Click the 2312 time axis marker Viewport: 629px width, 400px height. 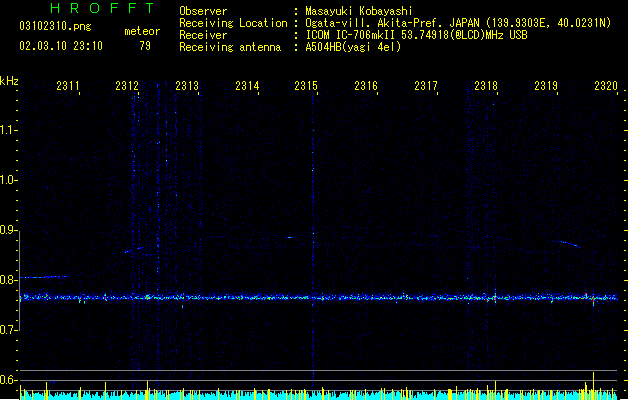click(127, 86)
